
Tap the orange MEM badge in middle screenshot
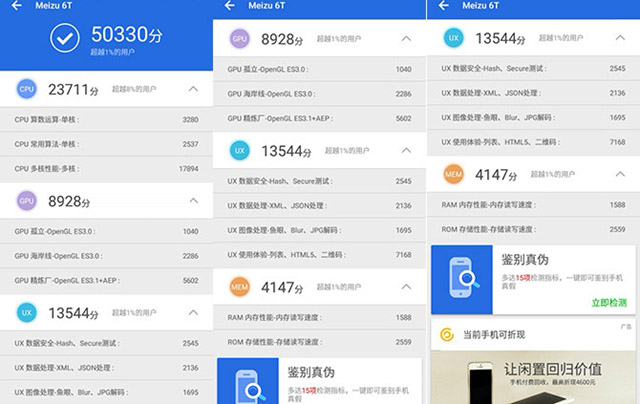pos(240,287)
